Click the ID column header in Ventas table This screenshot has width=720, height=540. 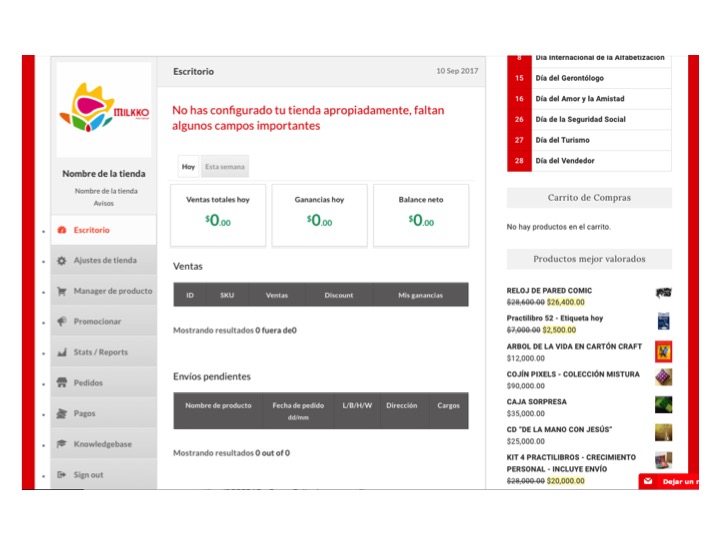coord(190,295)
